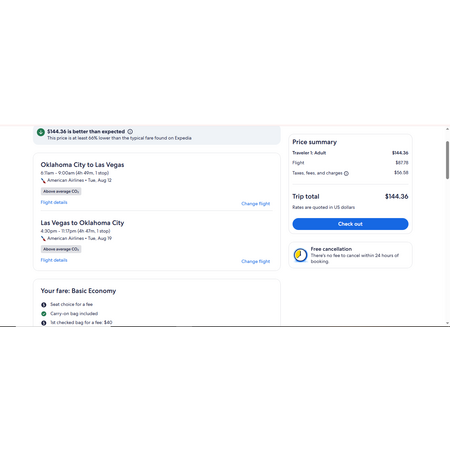Click the scroll up arrow of page scrollbar
The width and height of the screenshot is (450, 450).
point(447,129)
